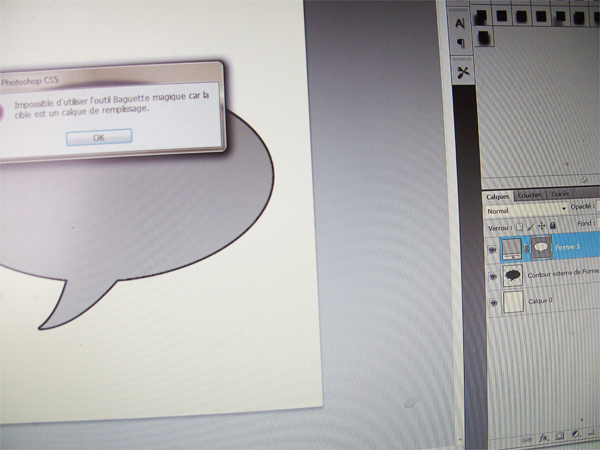The image size is (600, 450).
Task: Hide the Calque 0 layer
Action: [494, 303]
